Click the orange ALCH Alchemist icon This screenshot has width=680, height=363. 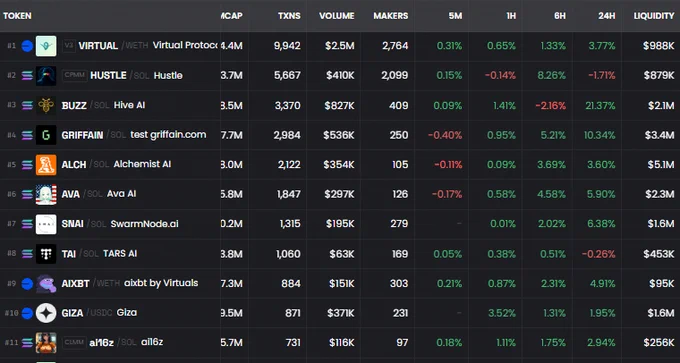[46, 165]
